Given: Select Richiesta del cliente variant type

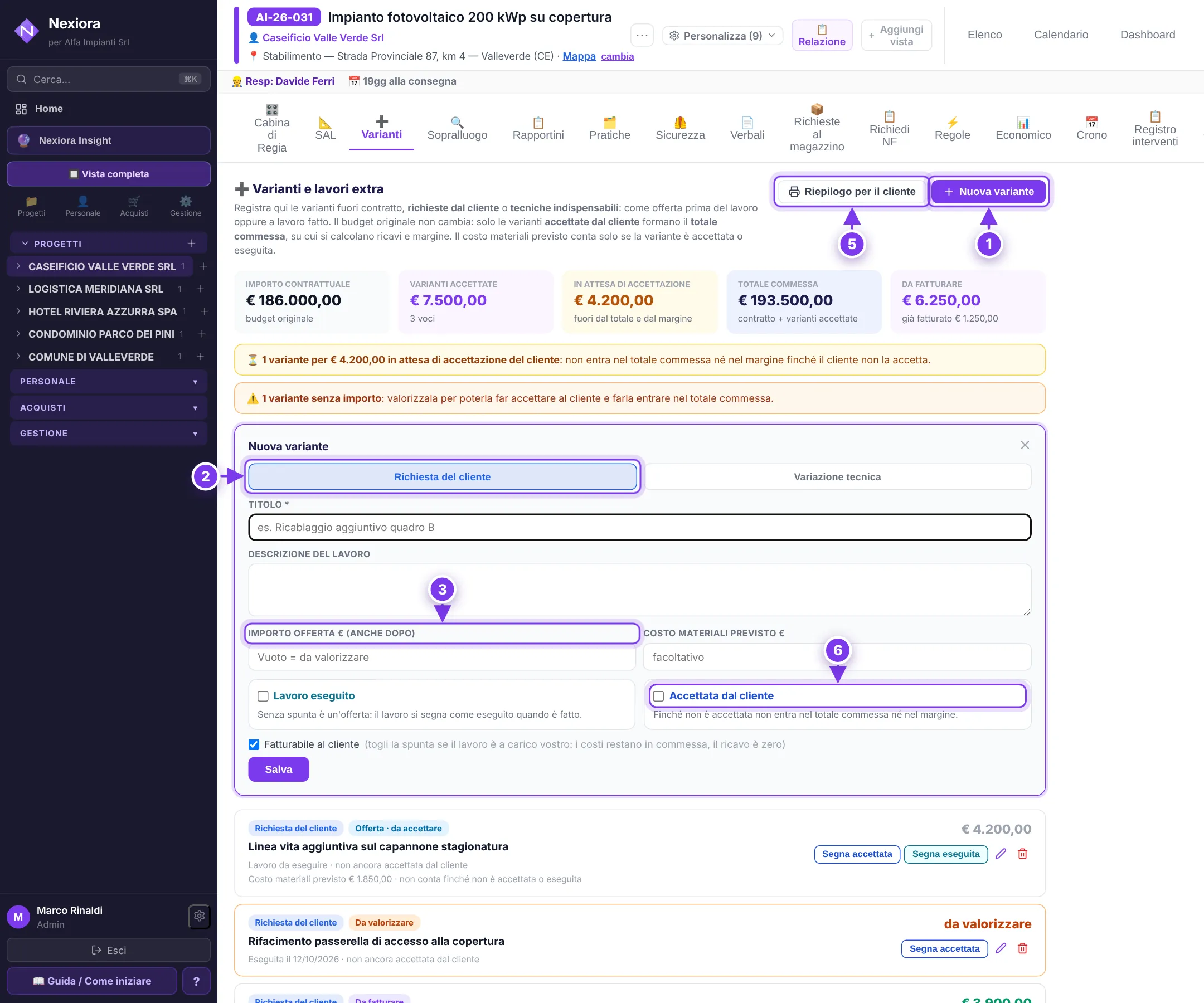Looking at the screenshot, I should (442, 477).
